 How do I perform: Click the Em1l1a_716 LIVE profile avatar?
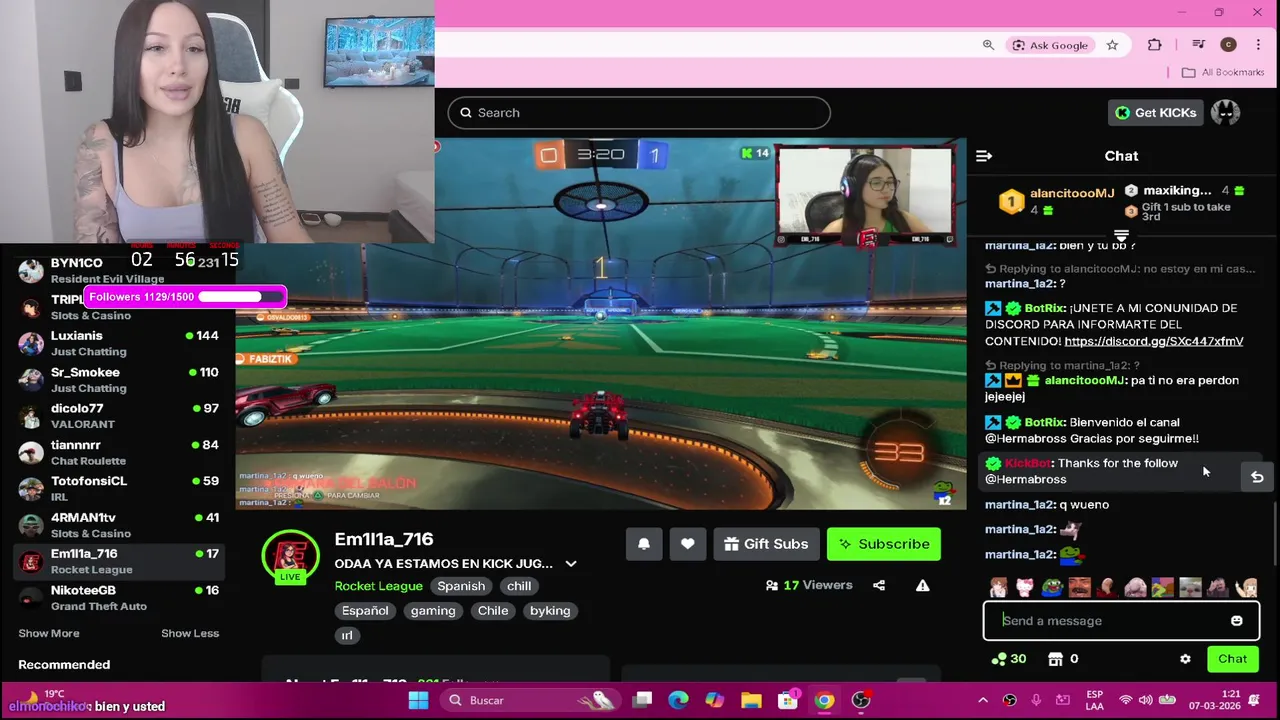[x=290, y=557]
